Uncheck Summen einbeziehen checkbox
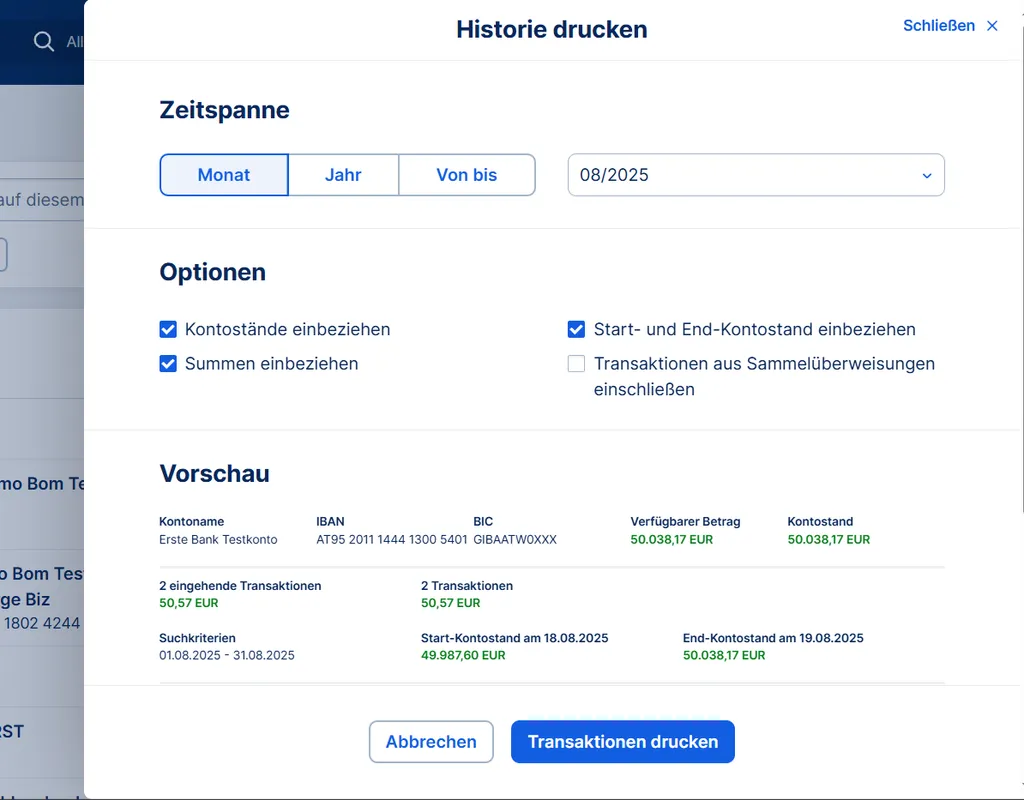This screenshot has height=800, width=1024. pyautogui.click(x=168, y=364)
